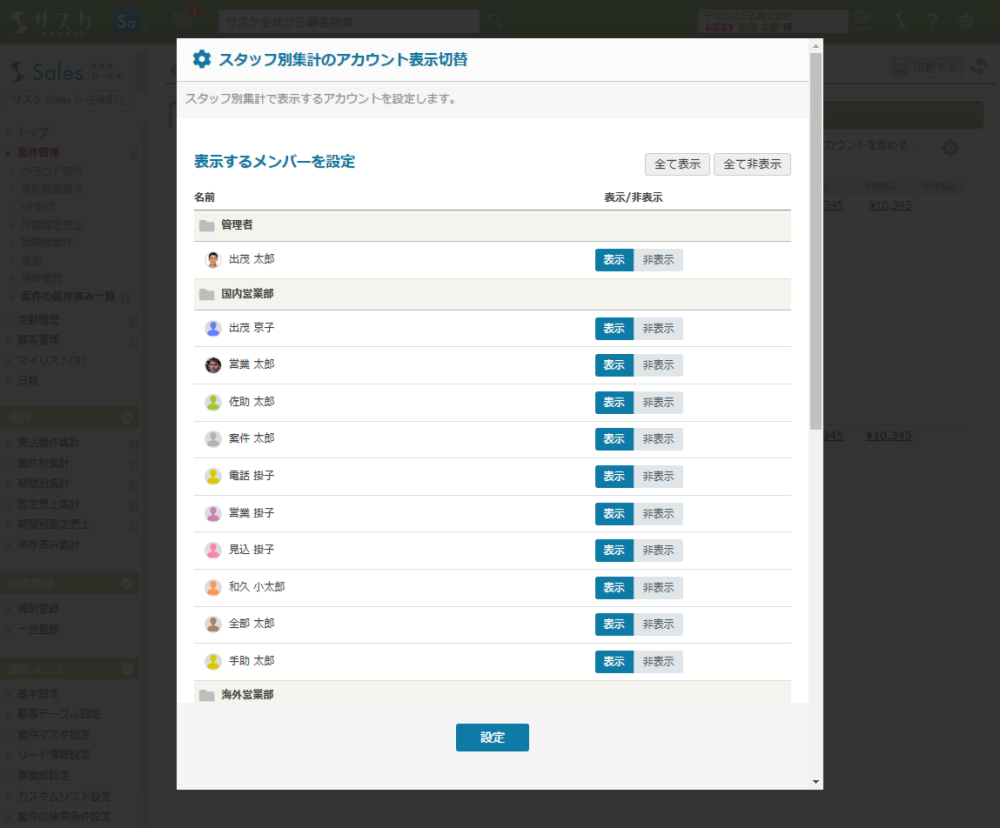
Task: Set 出茂 京子 to 非表示
Action: (658, 329)
